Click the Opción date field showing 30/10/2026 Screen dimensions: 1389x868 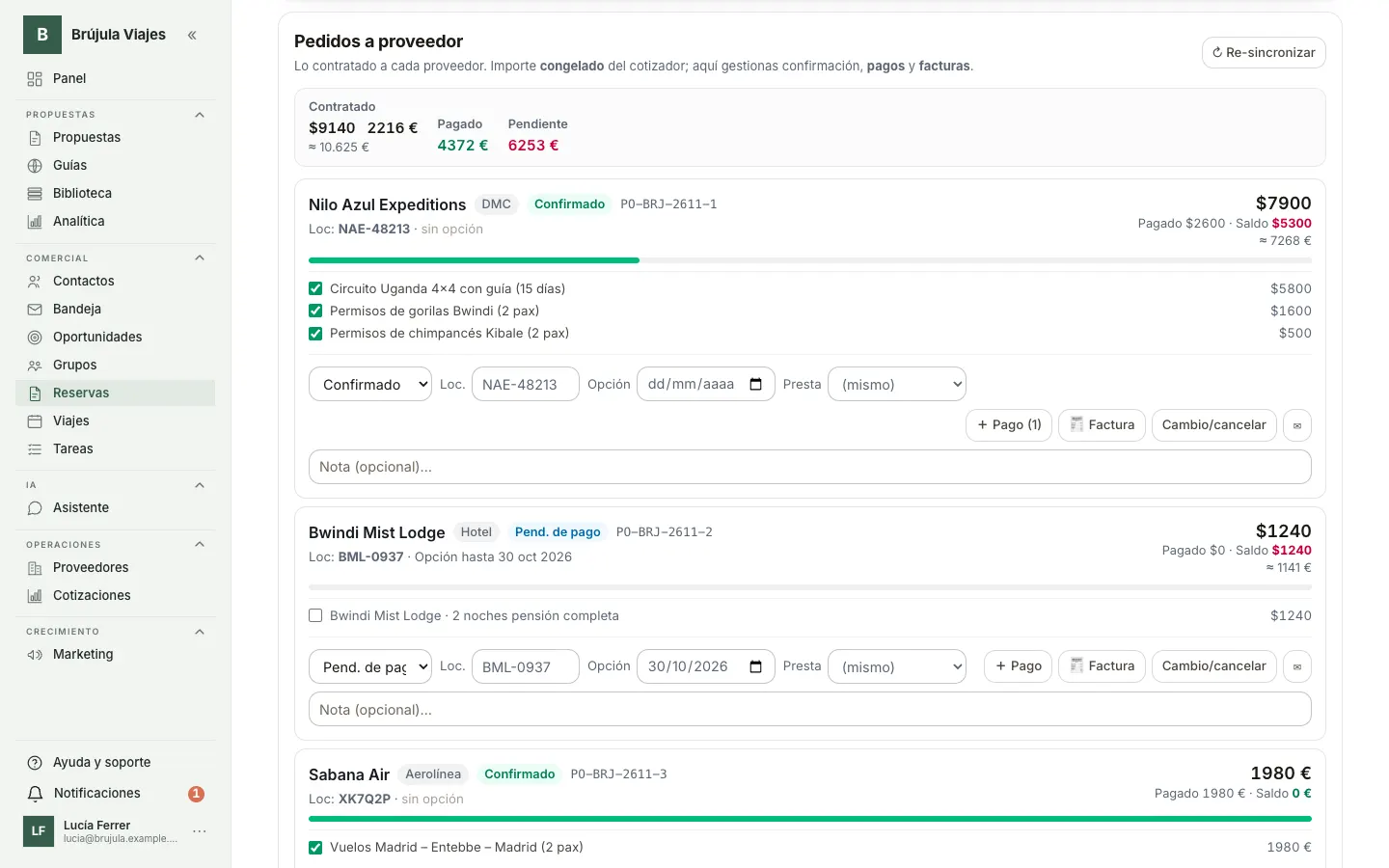click(x=706, y=666)
